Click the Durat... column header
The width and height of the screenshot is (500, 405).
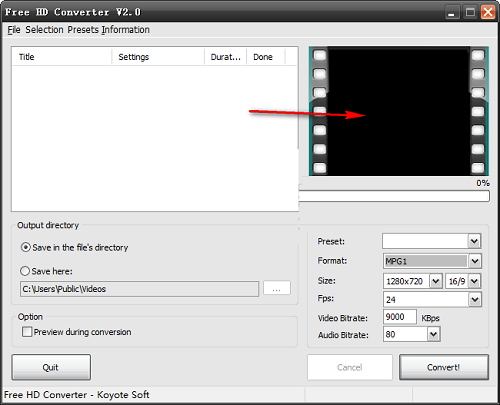[225, 57]
